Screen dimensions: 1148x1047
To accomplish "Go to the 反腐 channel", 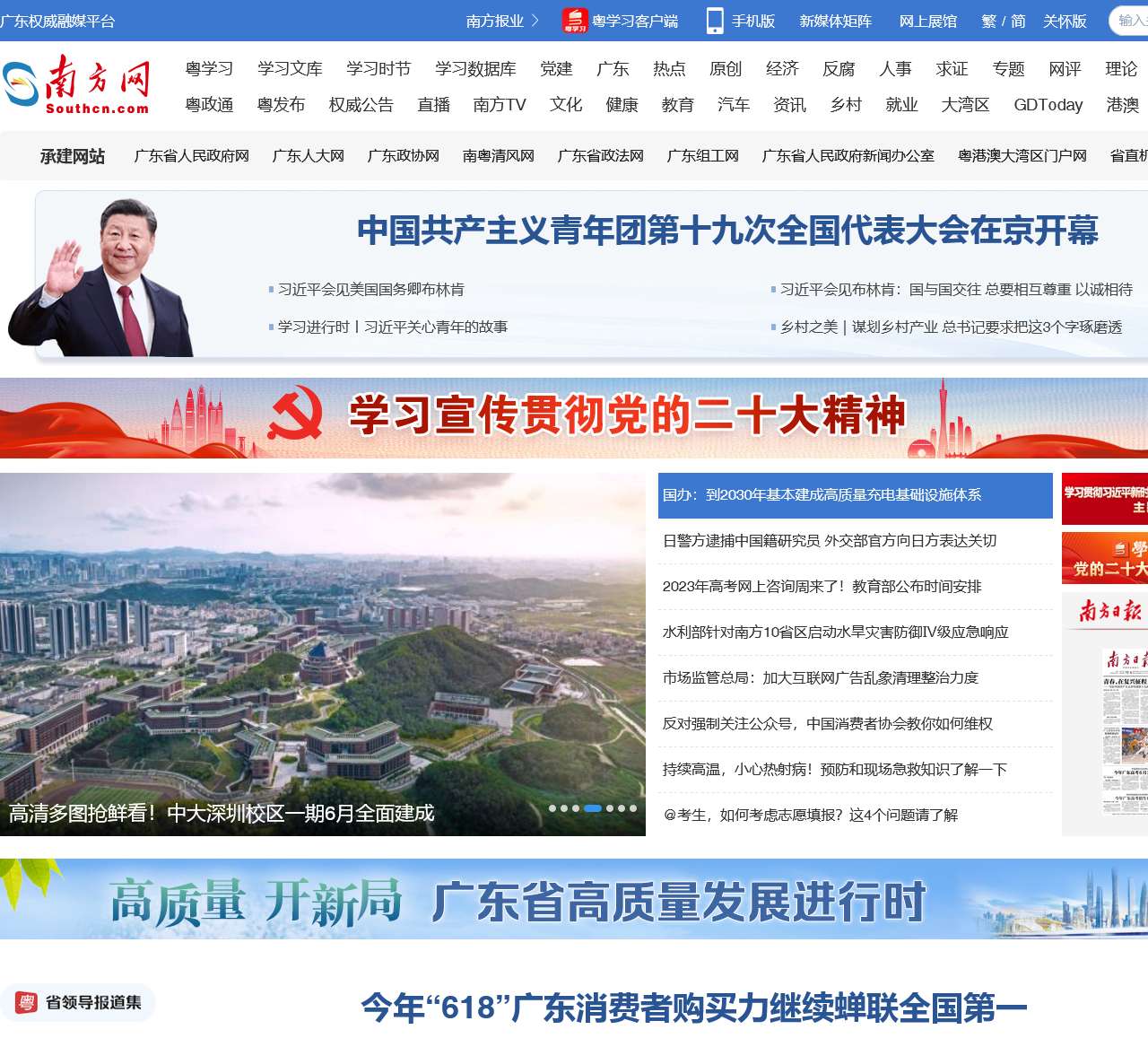I will click(x=839, y=69).
